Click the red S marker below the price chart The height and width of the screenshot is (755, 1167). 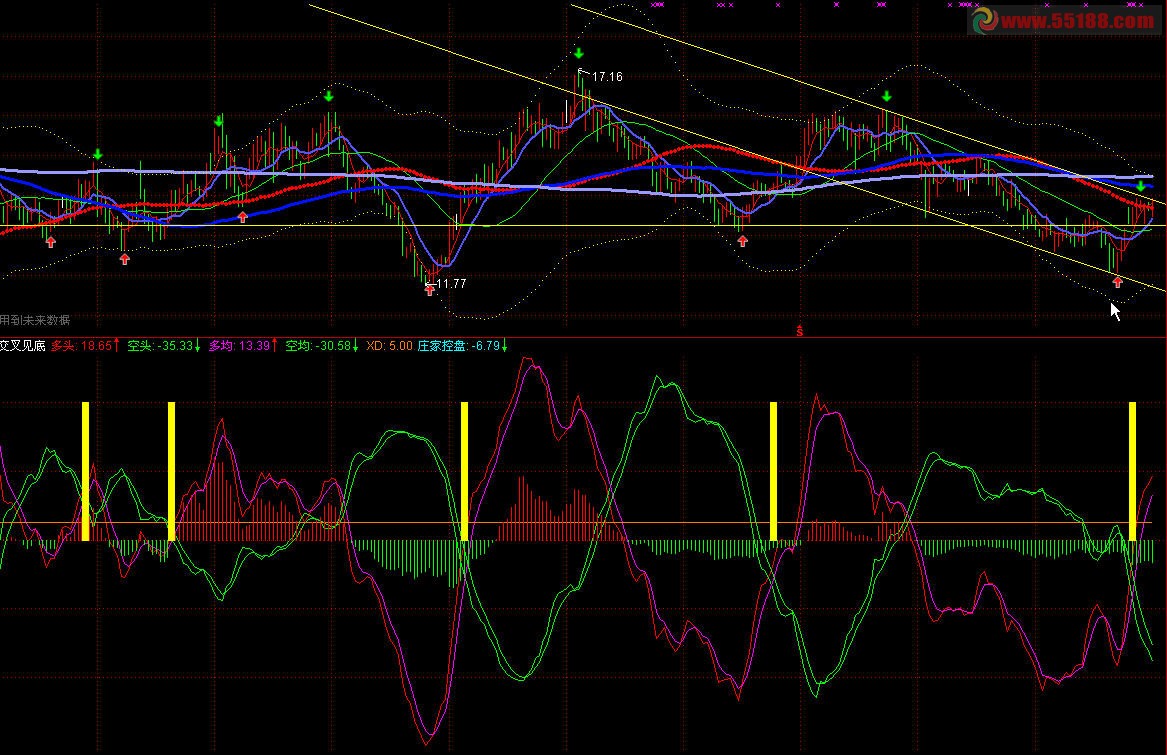(x=799, y=329)
